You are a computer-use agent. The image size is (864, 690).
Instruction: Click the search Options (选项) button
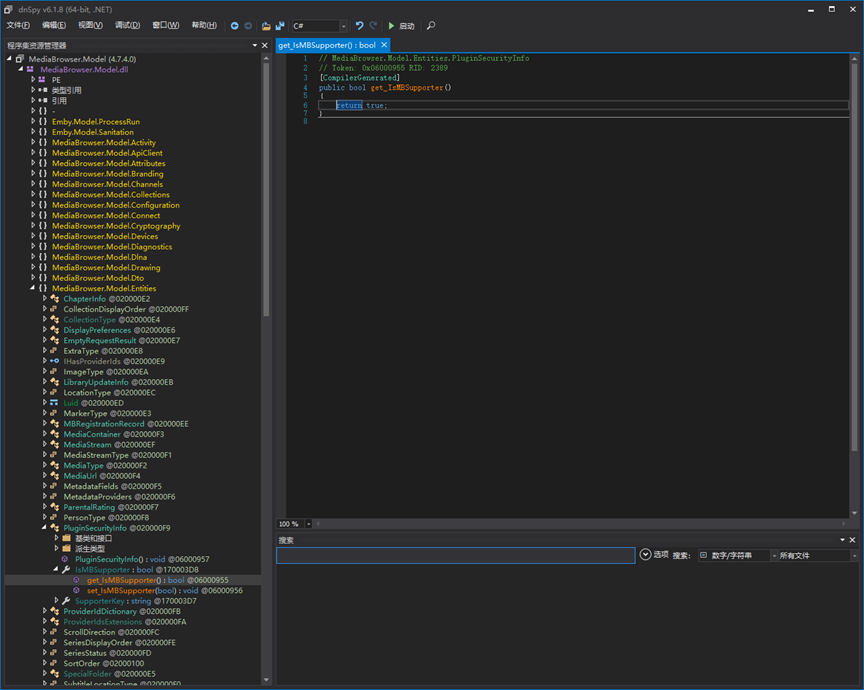[655, 555]
